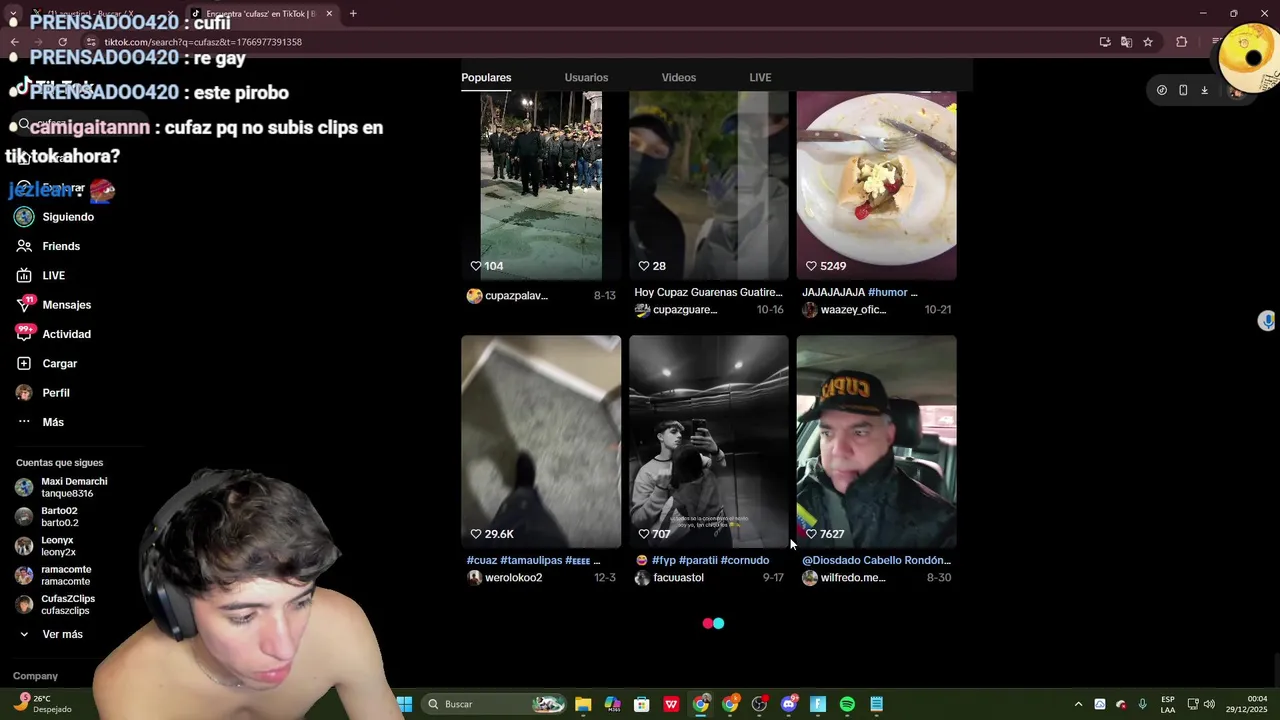
Task: Open the Siguiendo sidebar icon
Action: 24,217
